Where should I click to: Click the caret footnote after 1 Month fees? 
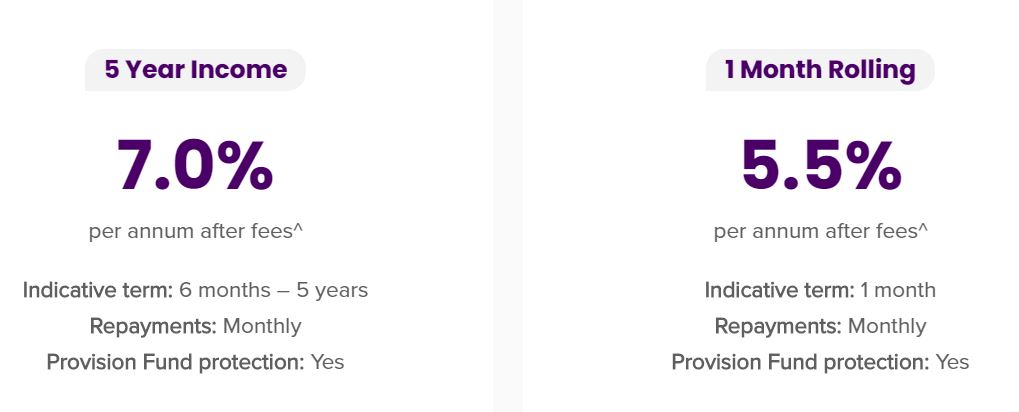click(x=923, y=228)
